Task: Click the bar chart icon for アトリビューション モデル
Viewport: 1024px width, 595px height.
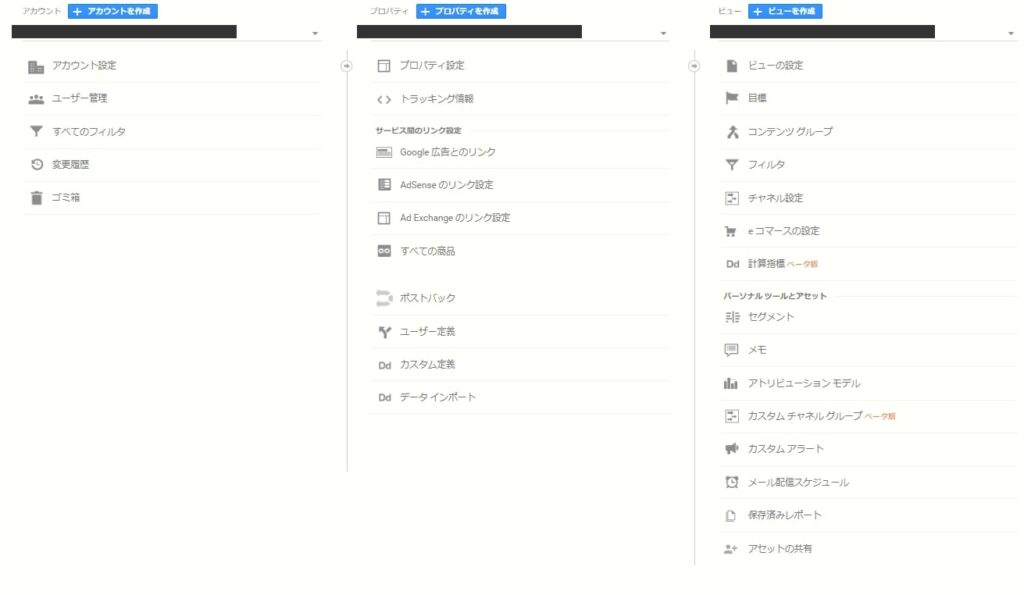Action: click(x=731, y=383)
